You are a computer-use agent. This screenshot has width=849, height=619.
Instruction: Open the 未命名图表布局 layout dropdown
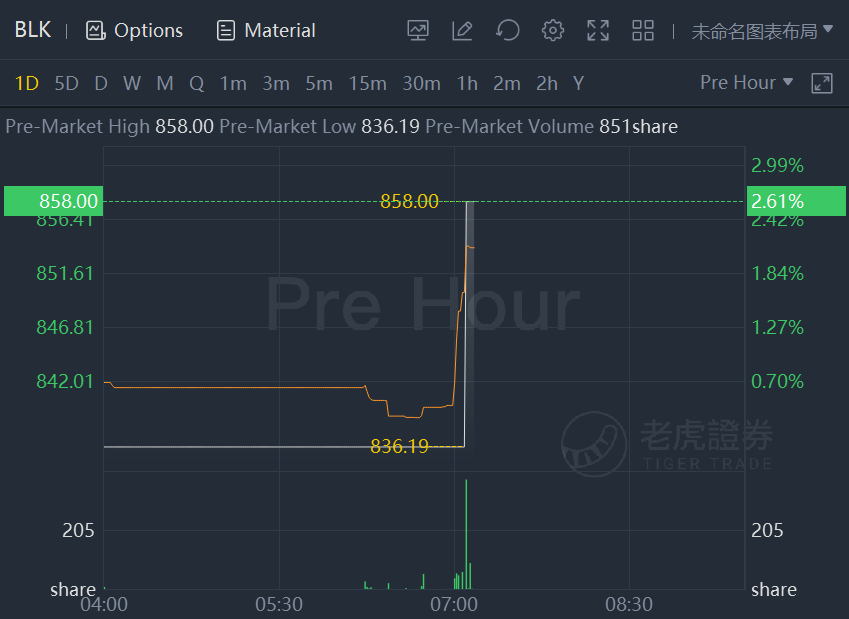coord(762,31)
